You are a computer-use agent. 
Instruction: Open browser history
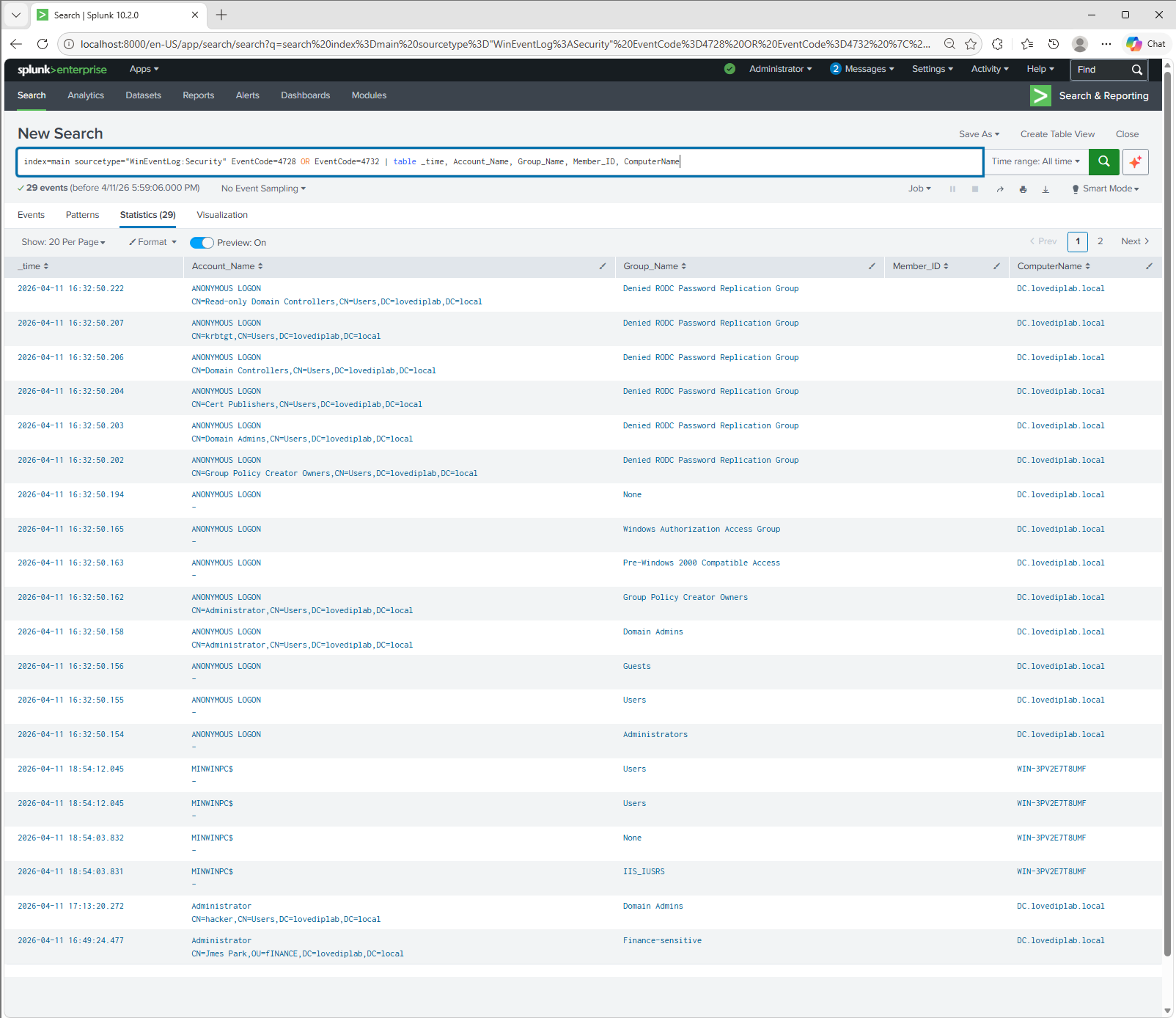click(1054, 44)
